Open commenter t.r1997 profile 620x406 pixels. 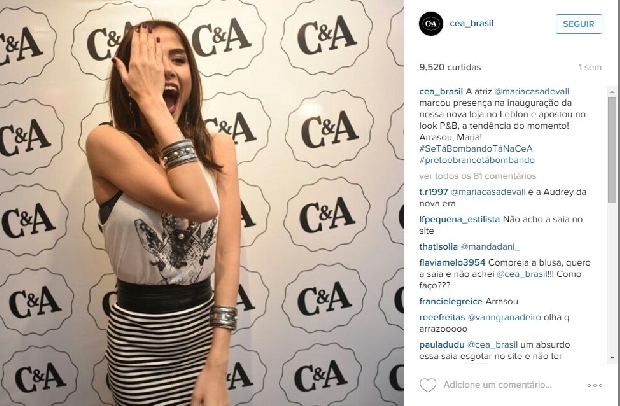click(x=434, y=192)
